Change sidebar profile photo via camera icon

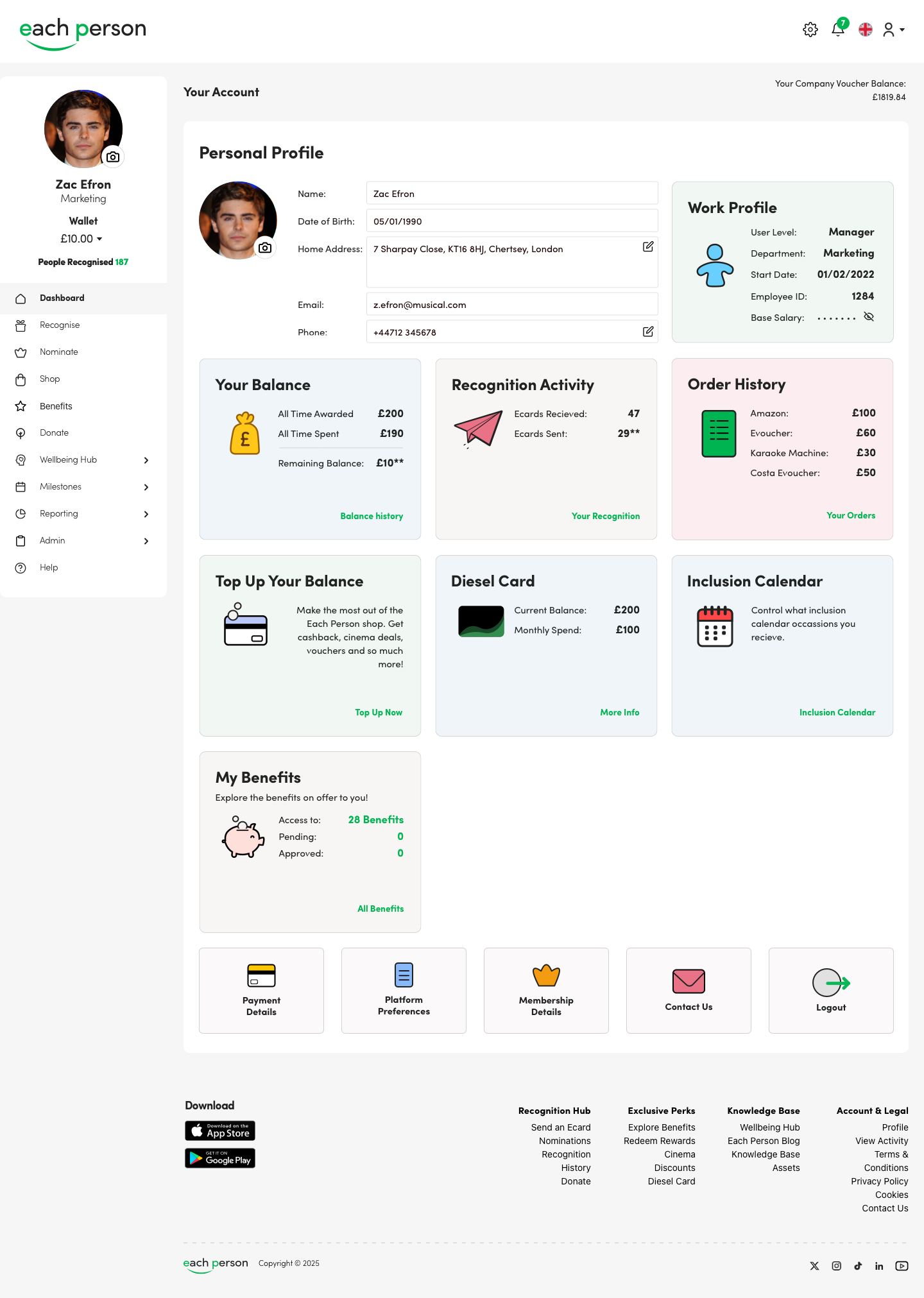113,157
